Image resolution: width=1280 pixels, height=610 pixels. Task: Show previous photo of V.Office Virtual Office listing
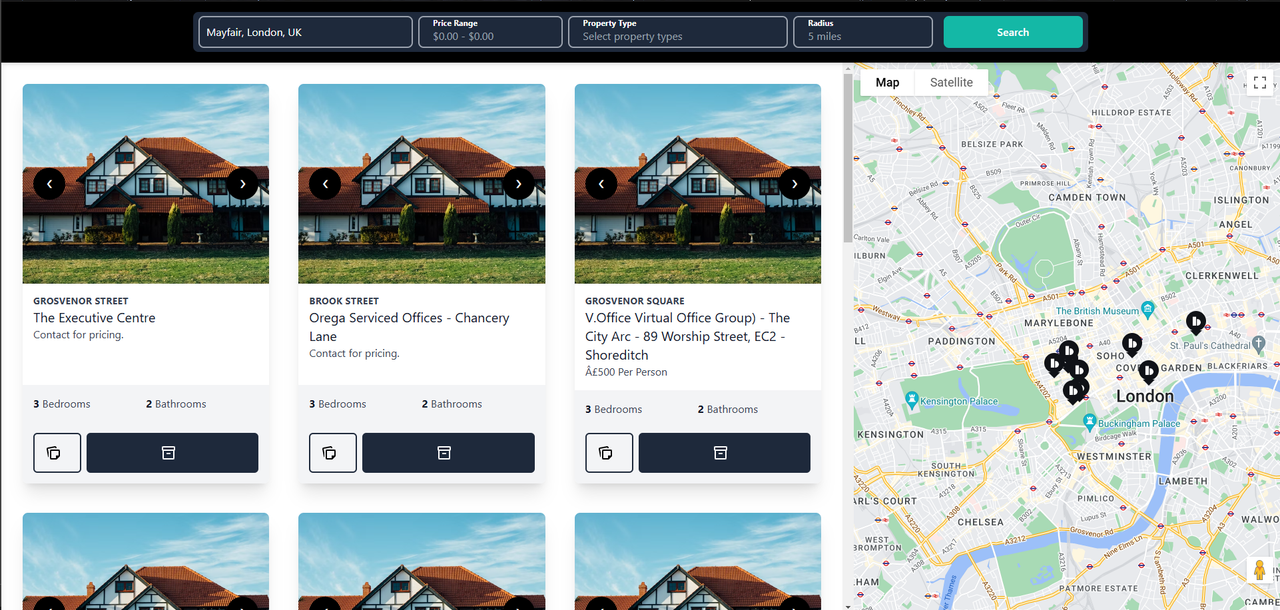[x=601, y=183]
